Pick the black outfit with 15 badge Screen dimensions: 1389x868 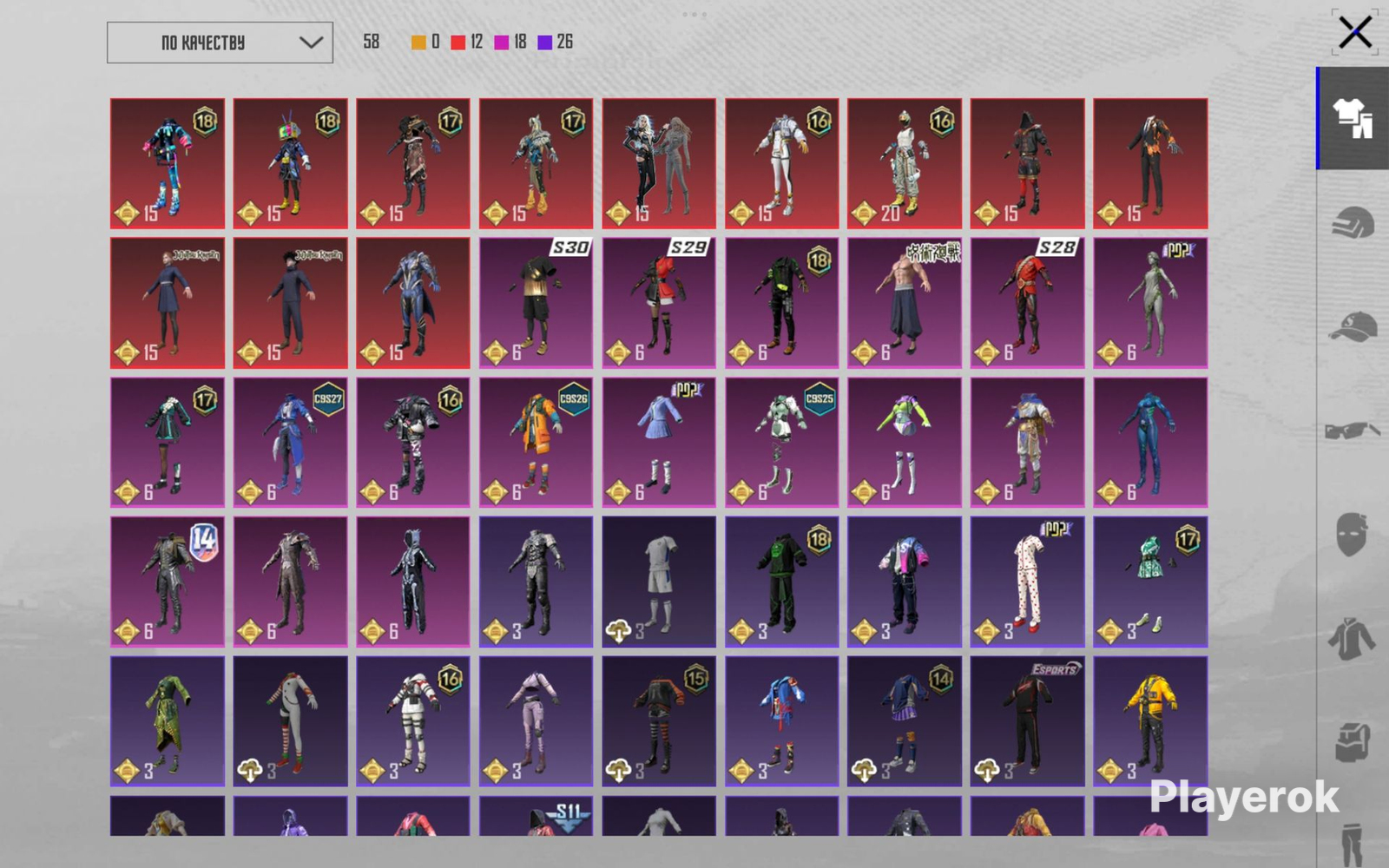click(x=659, y=721)
